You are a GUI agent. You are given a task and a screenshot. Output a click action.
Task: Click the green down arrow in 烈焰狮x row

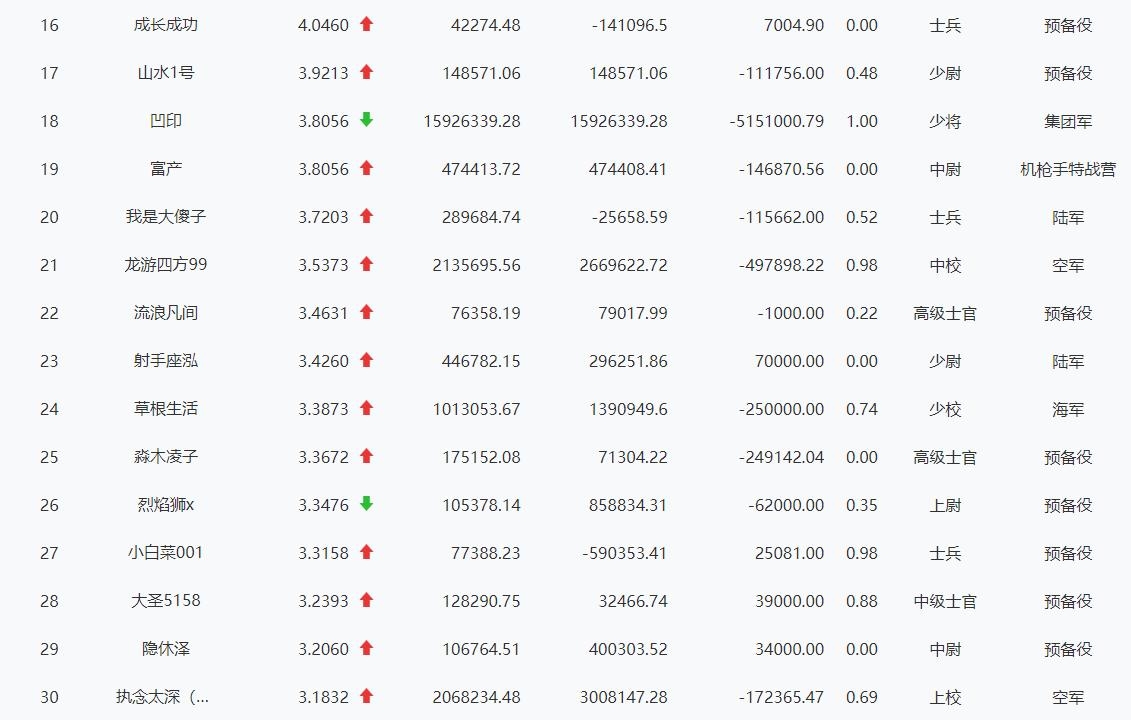[x=366, y=504]
